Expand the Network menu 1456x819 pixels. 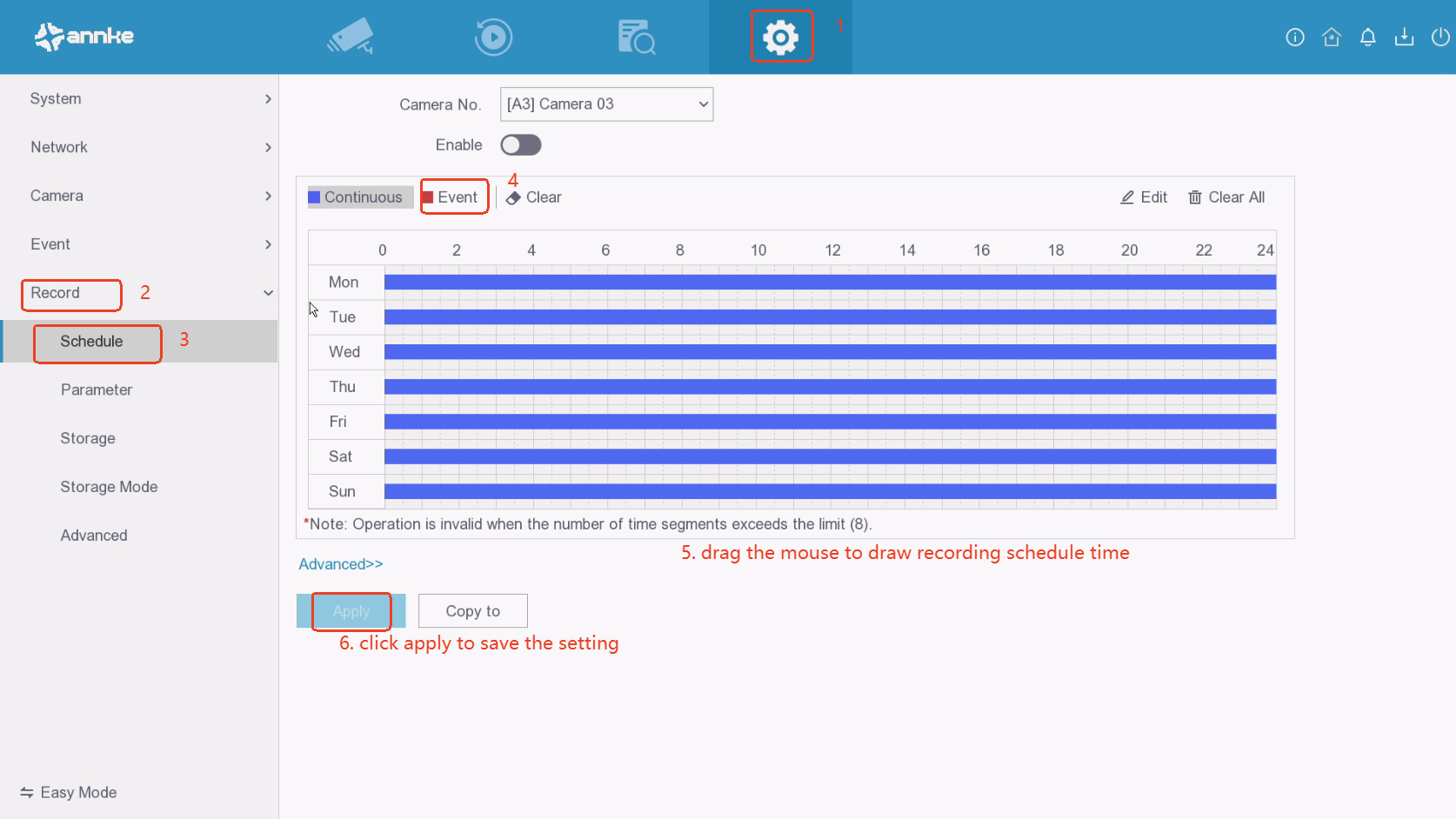139,148
